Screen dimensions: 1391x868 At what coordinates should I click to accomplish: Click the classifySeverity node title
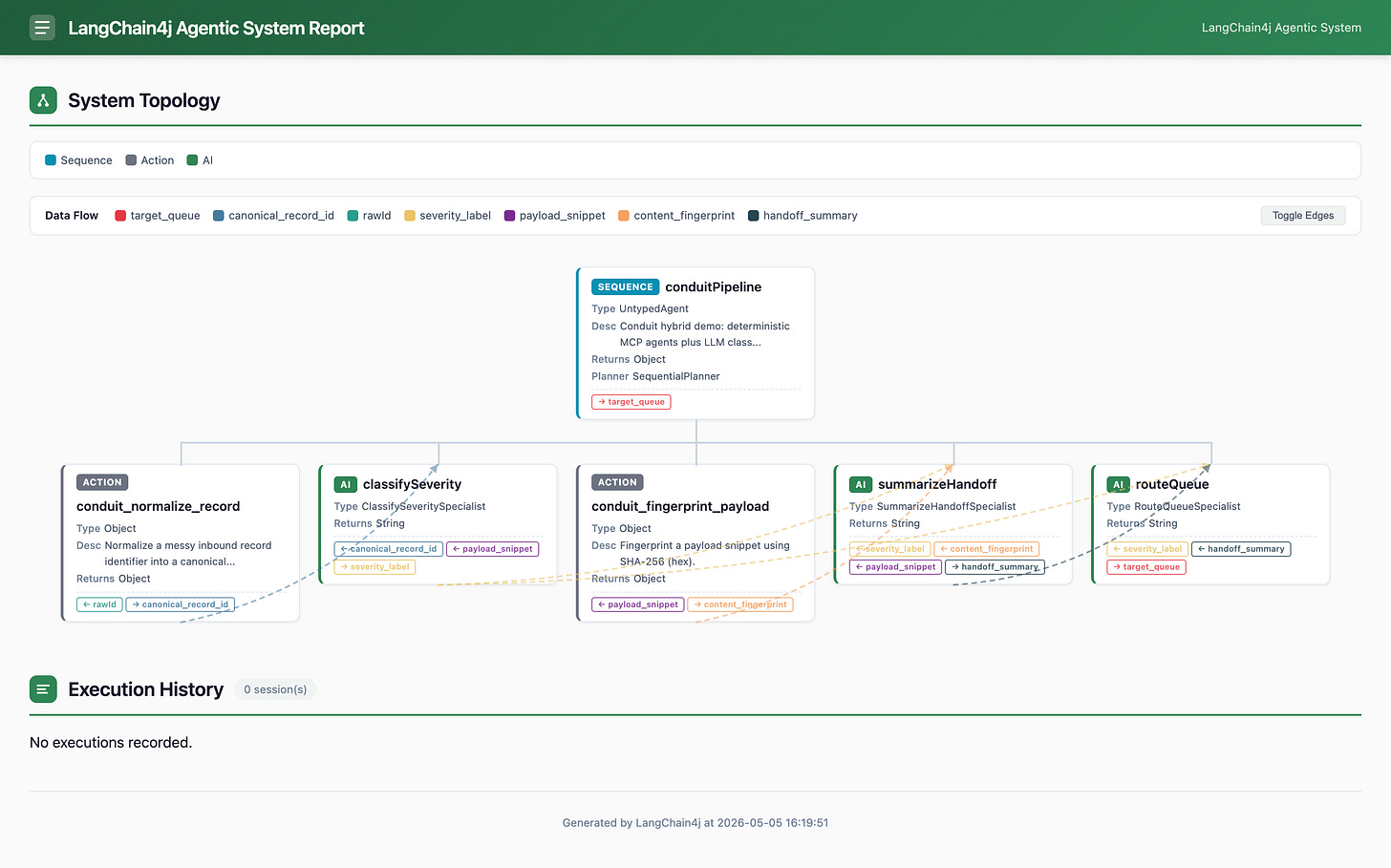tap(412, 484)
